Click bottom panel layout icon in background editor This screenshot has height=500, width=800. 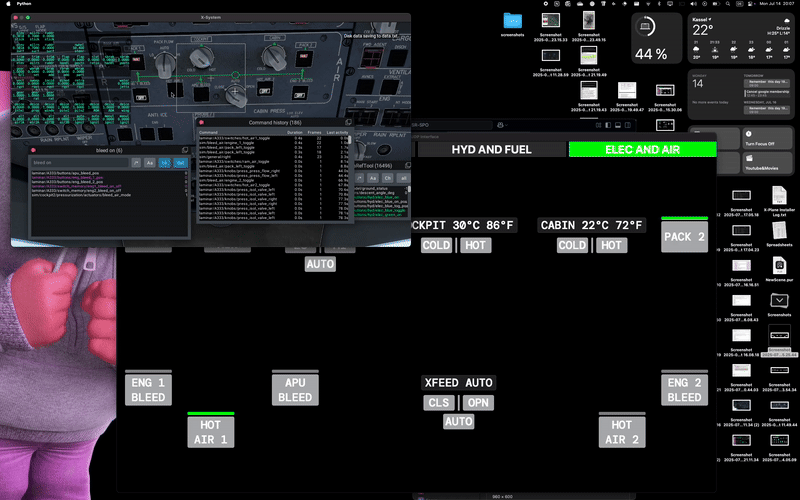tap(618, 125)
